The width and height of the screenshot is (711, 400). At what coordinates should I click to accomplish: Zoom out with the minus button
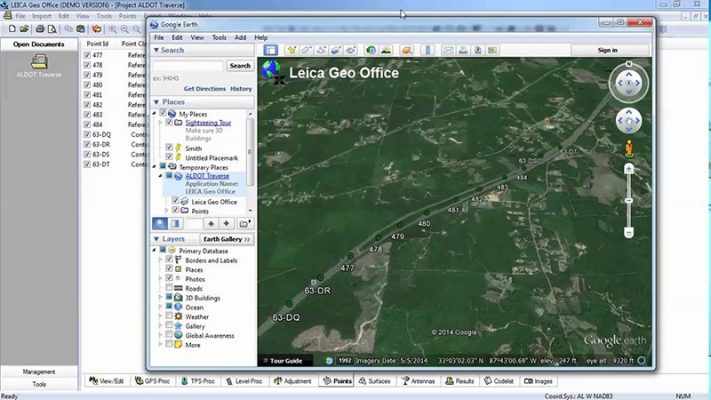pos(629,233)
